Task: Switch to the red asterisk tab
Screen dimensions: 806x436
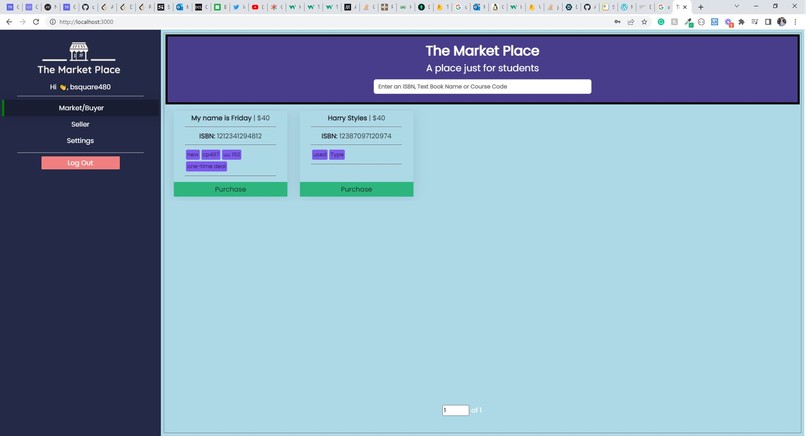Action: (x=274, y=7)
